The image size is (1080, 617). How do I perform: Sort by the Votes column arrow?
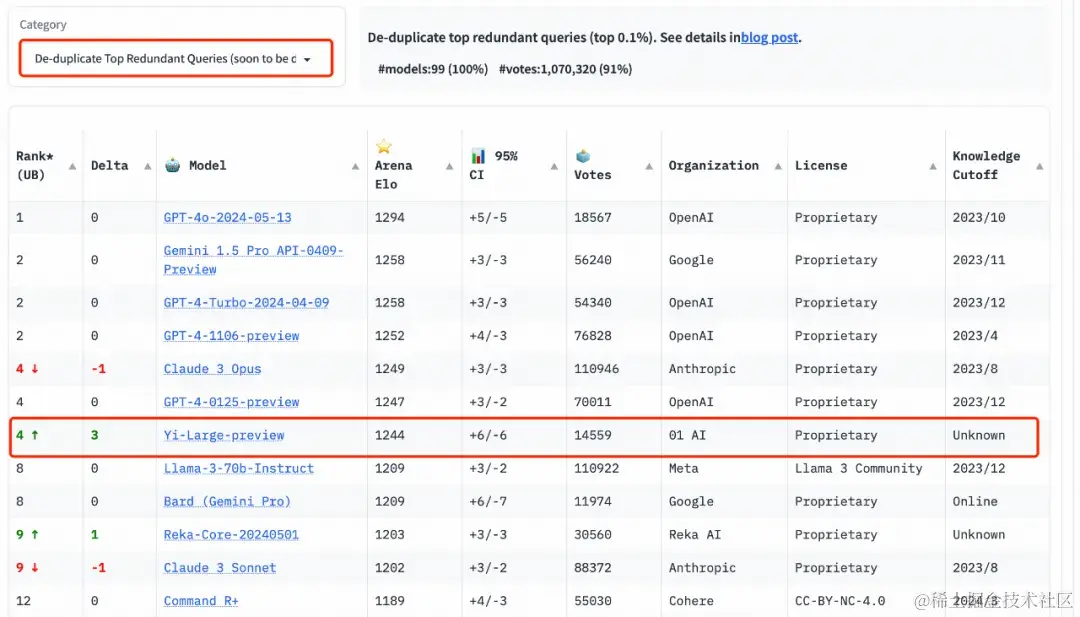click(649, 167)
